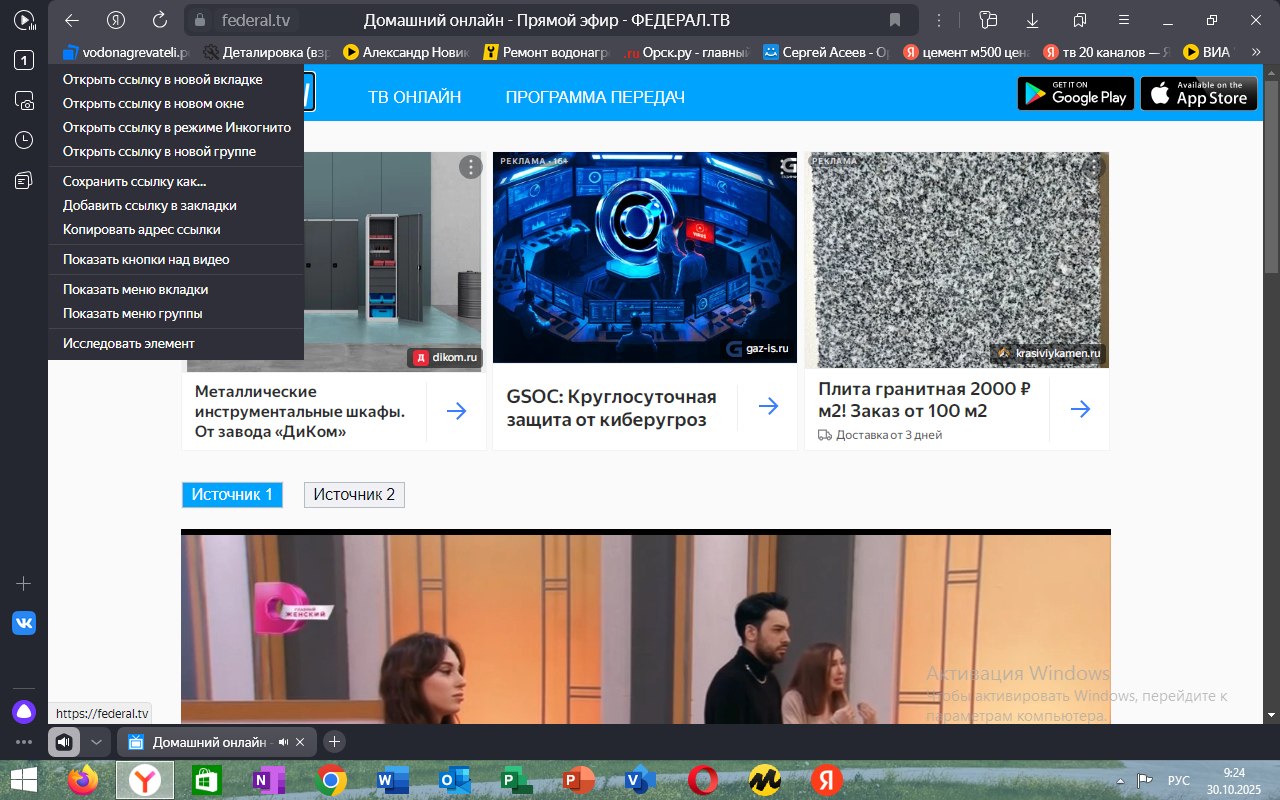Viewport: 1280px width, 800px height.
Task: Open Firefox from the Windows taskbar
Action: [83, 780]
